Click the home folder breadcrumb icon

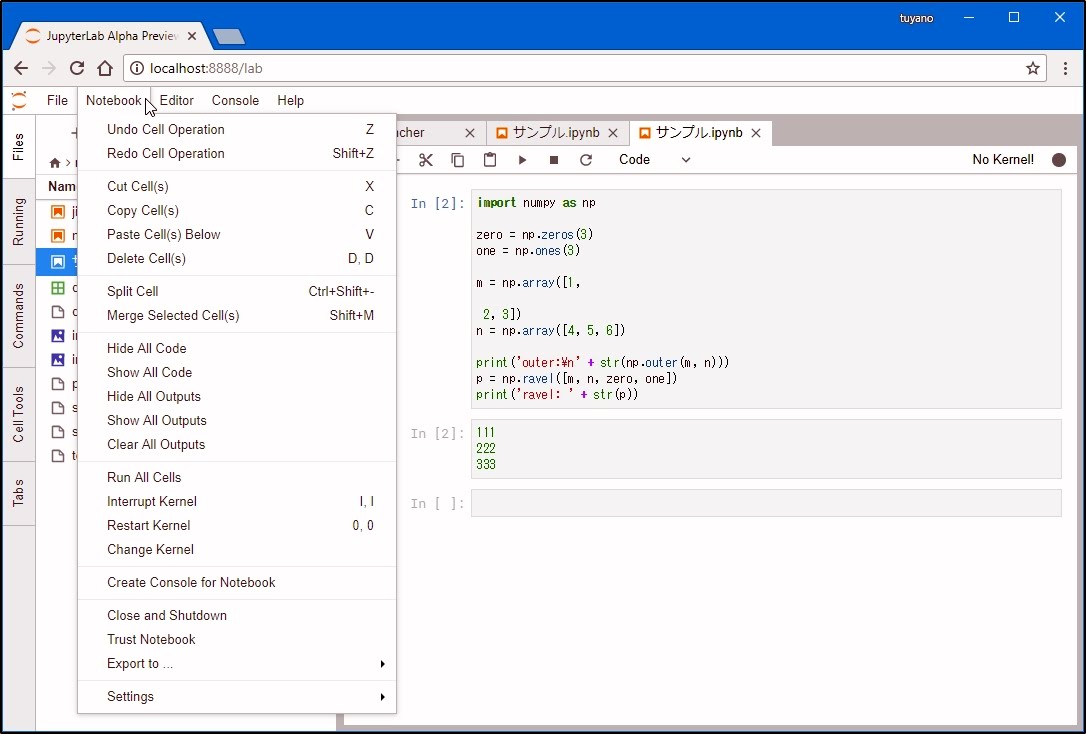(x=55, y=163)
